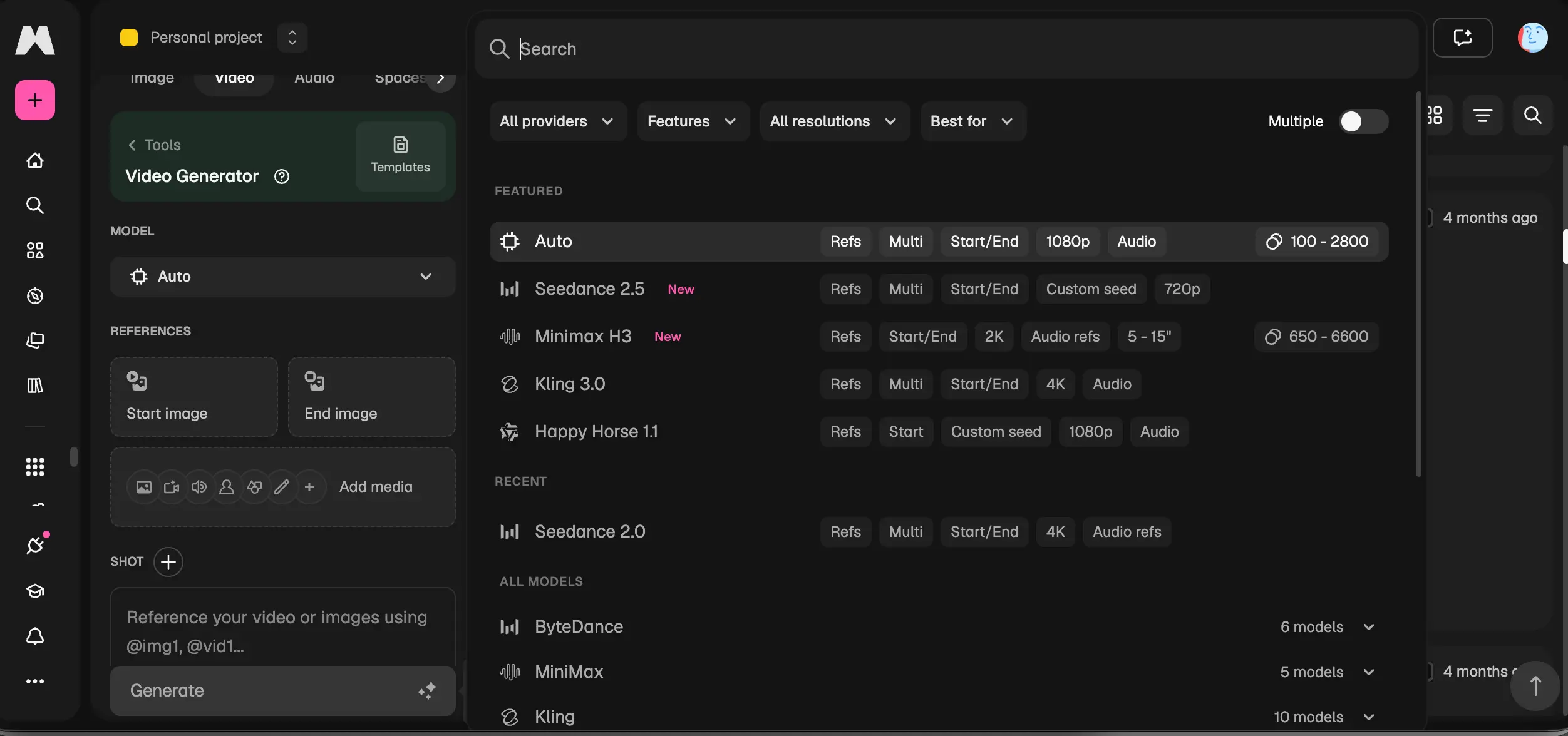The image size is (1568, 736).
Task: Click the three-dot more icon in sidebar
Action: coord(35,681)
